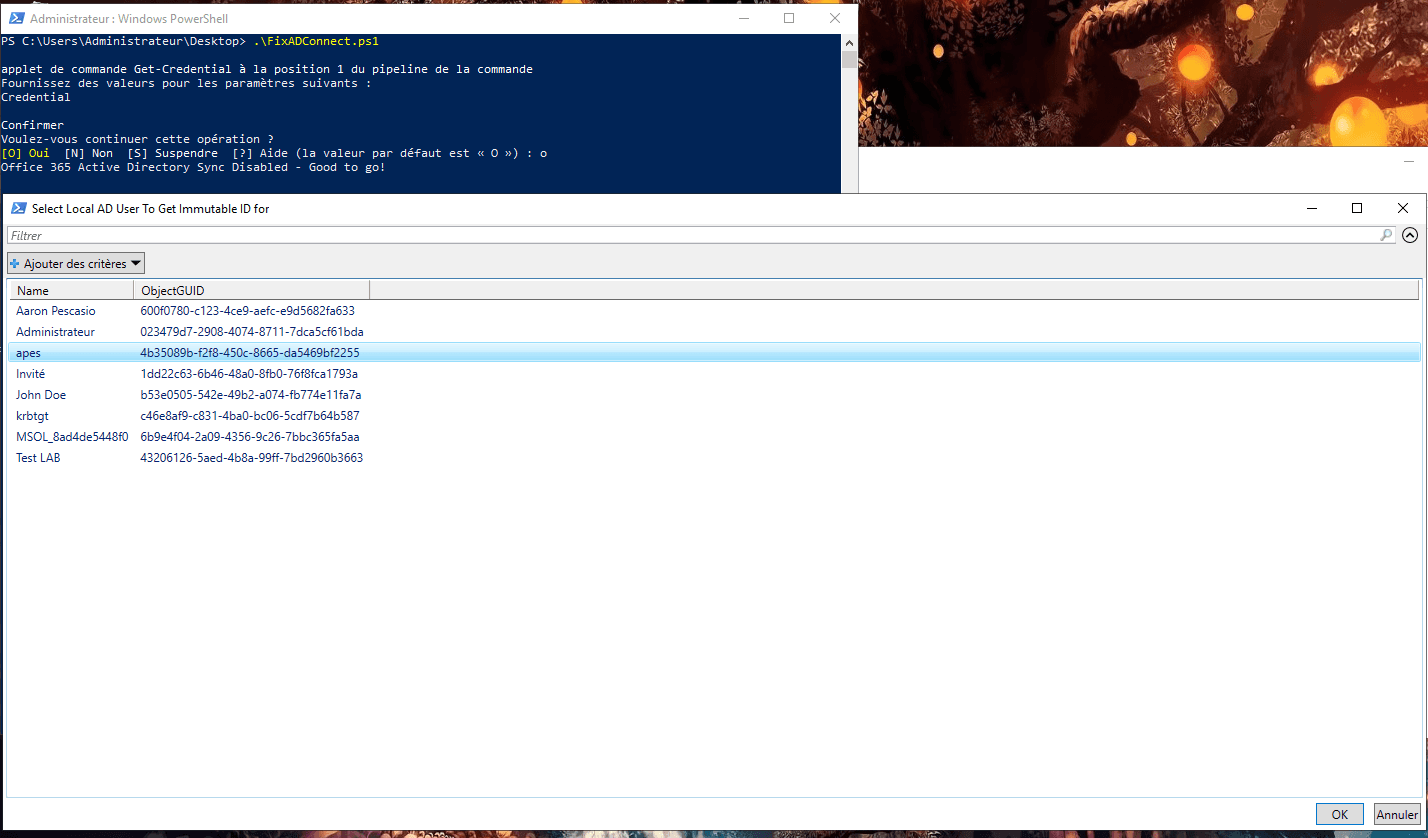The image size is (1428, 838).
Task: Click the PowerShell icon in the dialog title bar
Action: point(18,208)
